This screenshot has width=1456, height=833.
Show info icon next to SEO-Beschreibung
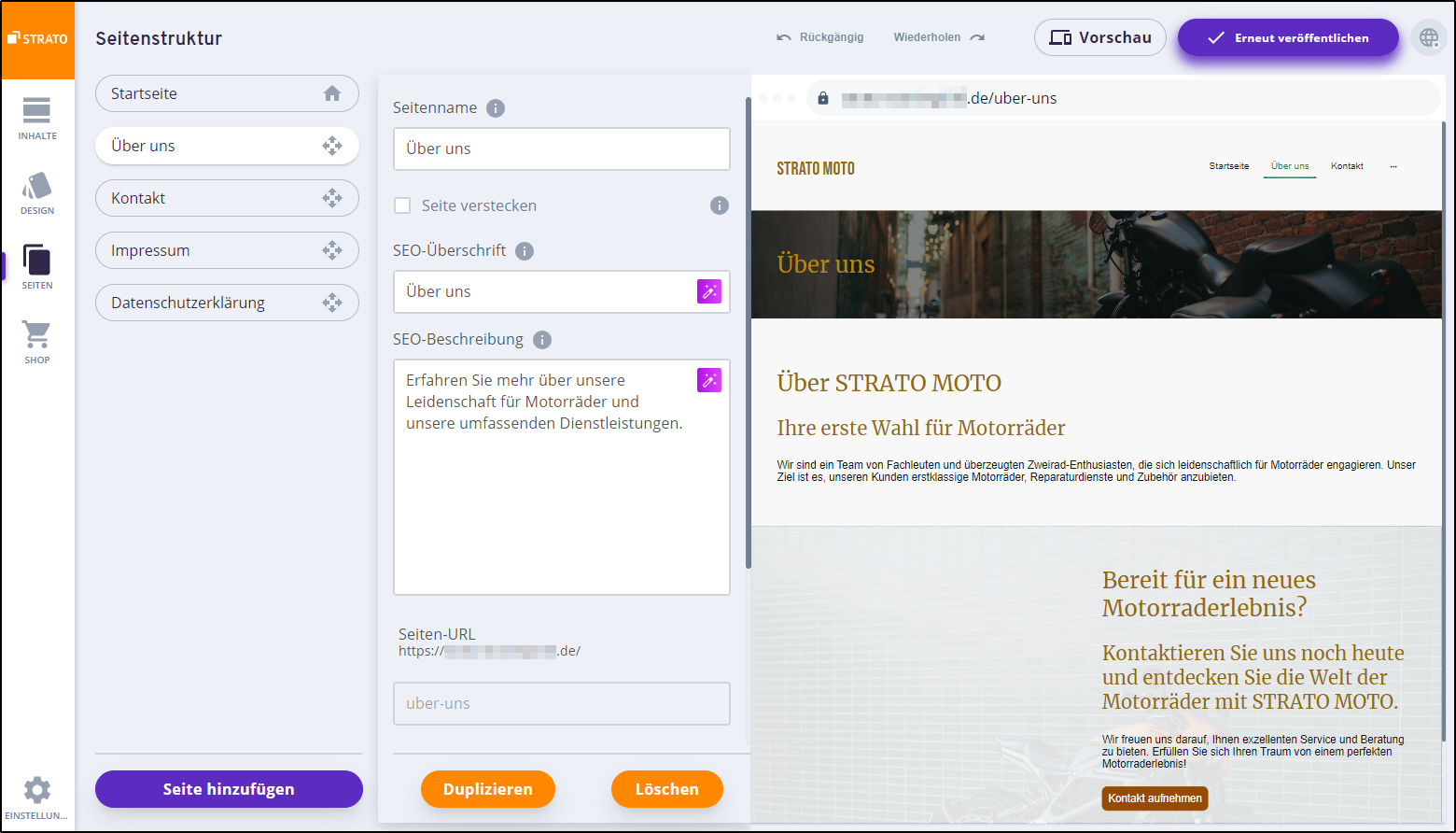[541, 340]
